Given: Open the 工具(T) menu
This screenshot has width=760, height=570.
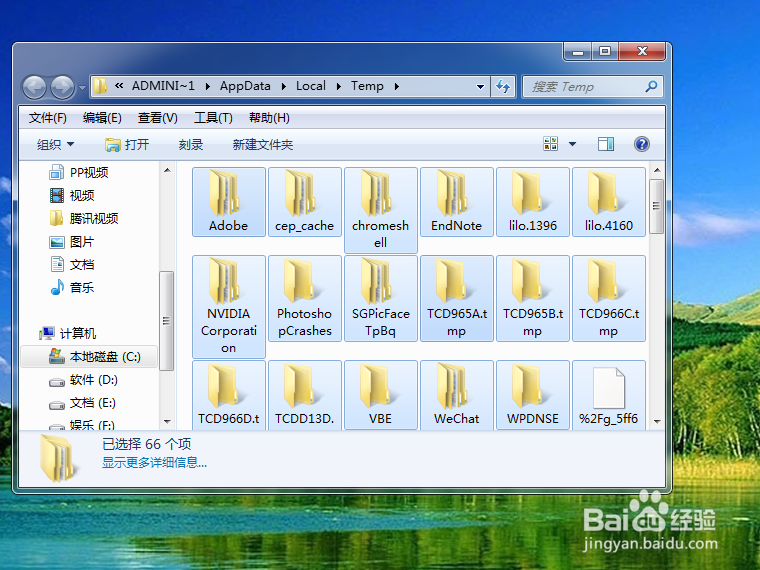Looking at the screenshot, I should point(213,118).
